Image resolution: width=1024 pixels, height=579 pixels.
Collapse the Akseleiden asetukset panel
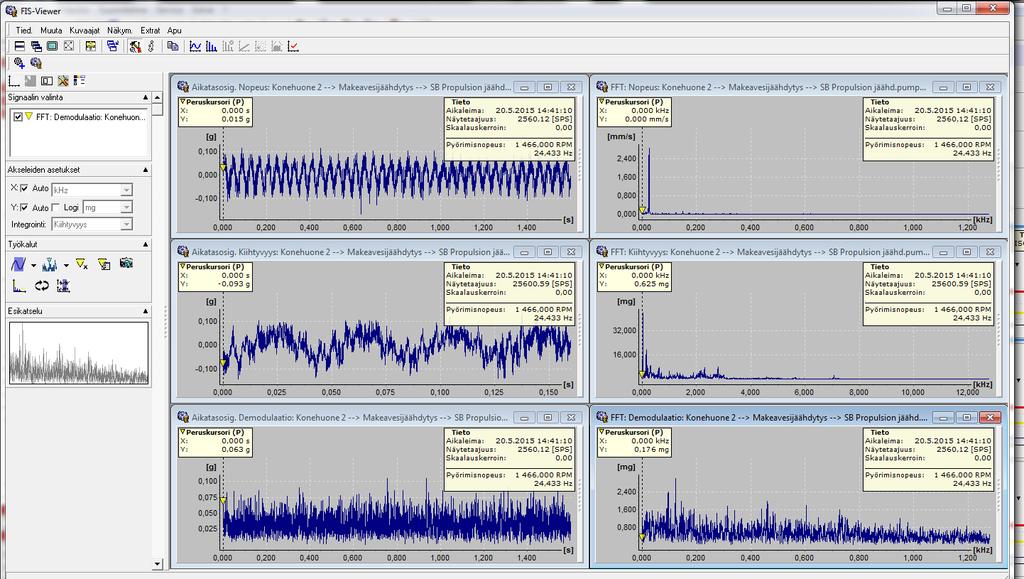(146, 170)
